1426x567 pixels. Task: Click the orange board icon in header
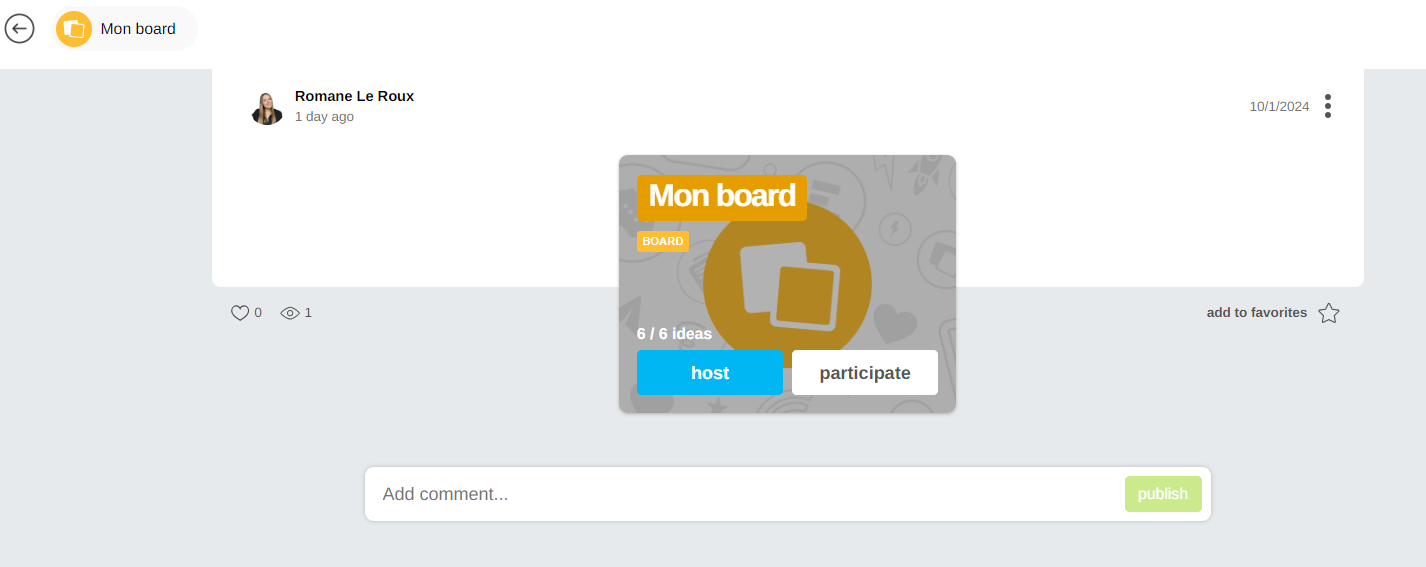click(74, 29)
